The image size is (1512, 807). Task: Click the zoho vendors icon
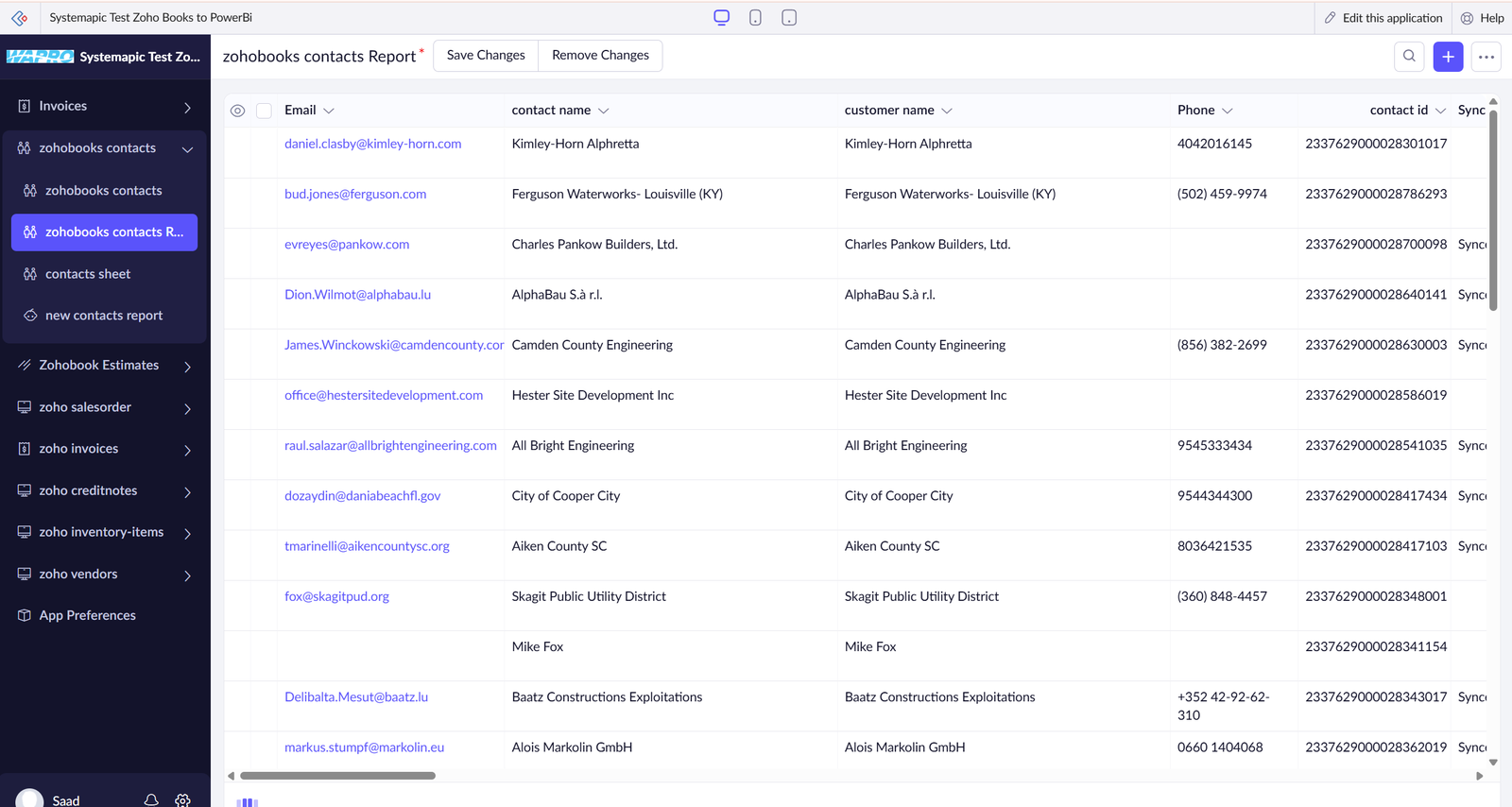coord(25,574)
